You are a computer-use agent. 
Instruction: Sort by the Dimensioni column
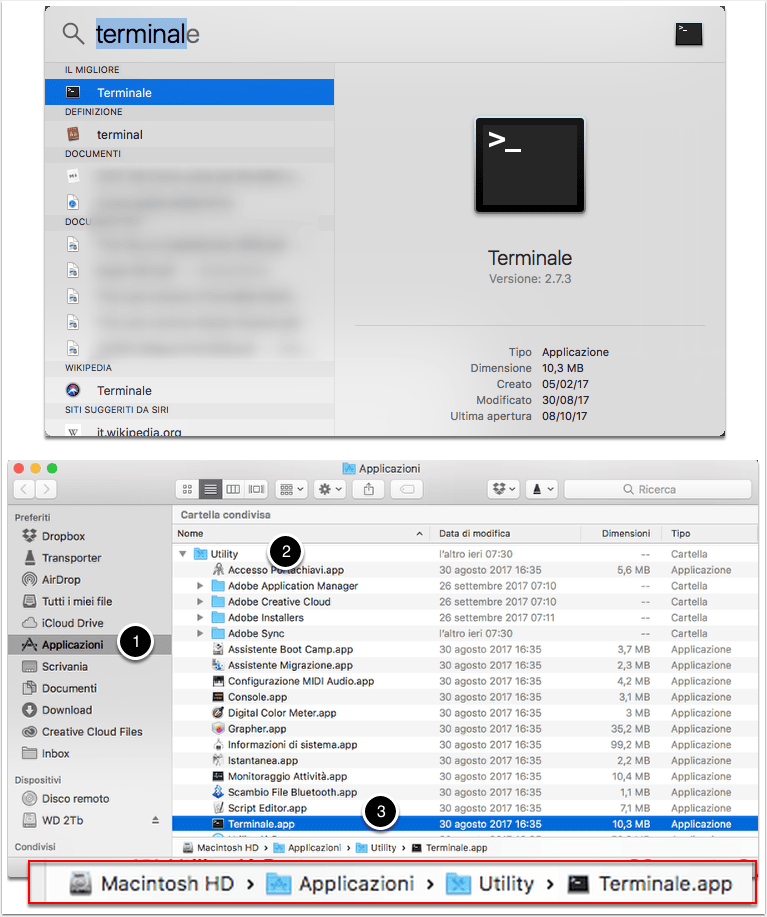[621, 533]
